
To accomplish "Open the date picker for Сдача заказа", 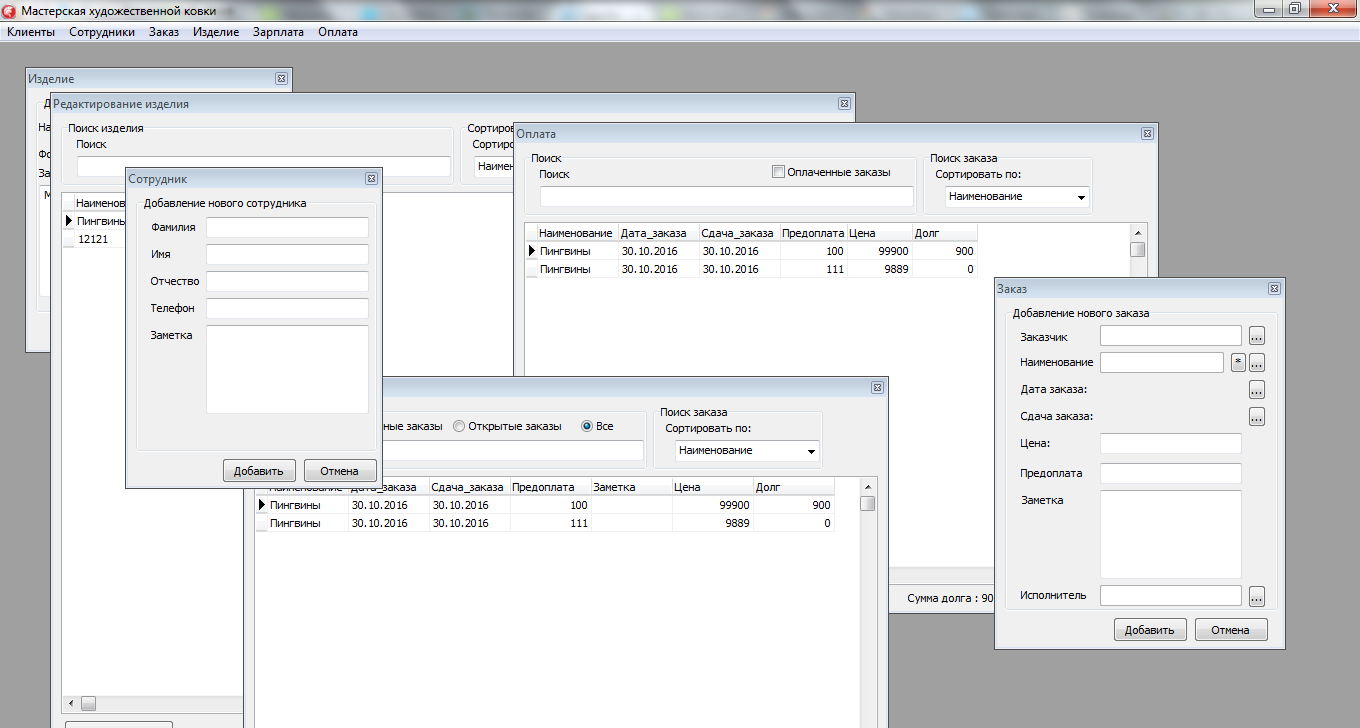I will (x=1257, y=417).
